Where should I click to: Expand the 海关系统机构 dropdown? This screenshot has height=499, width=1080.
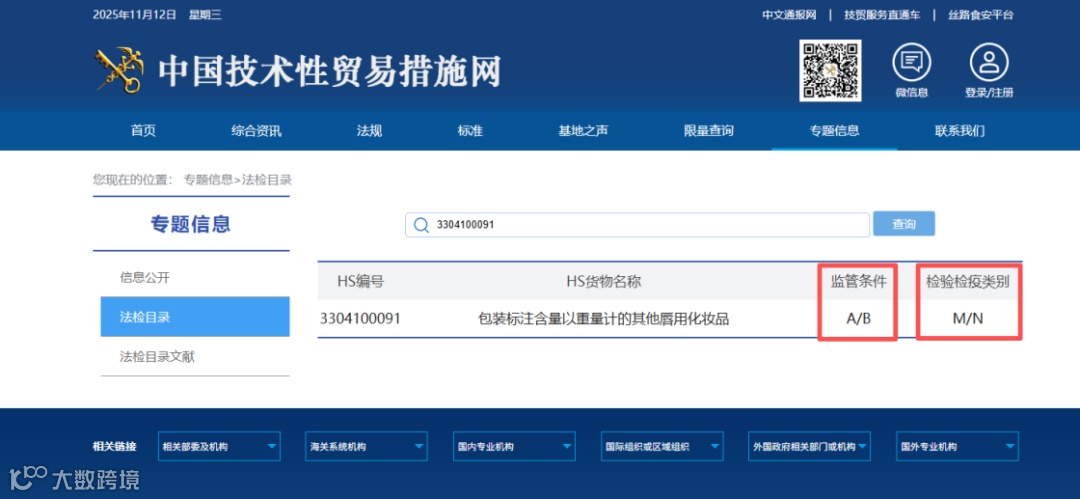366,447
